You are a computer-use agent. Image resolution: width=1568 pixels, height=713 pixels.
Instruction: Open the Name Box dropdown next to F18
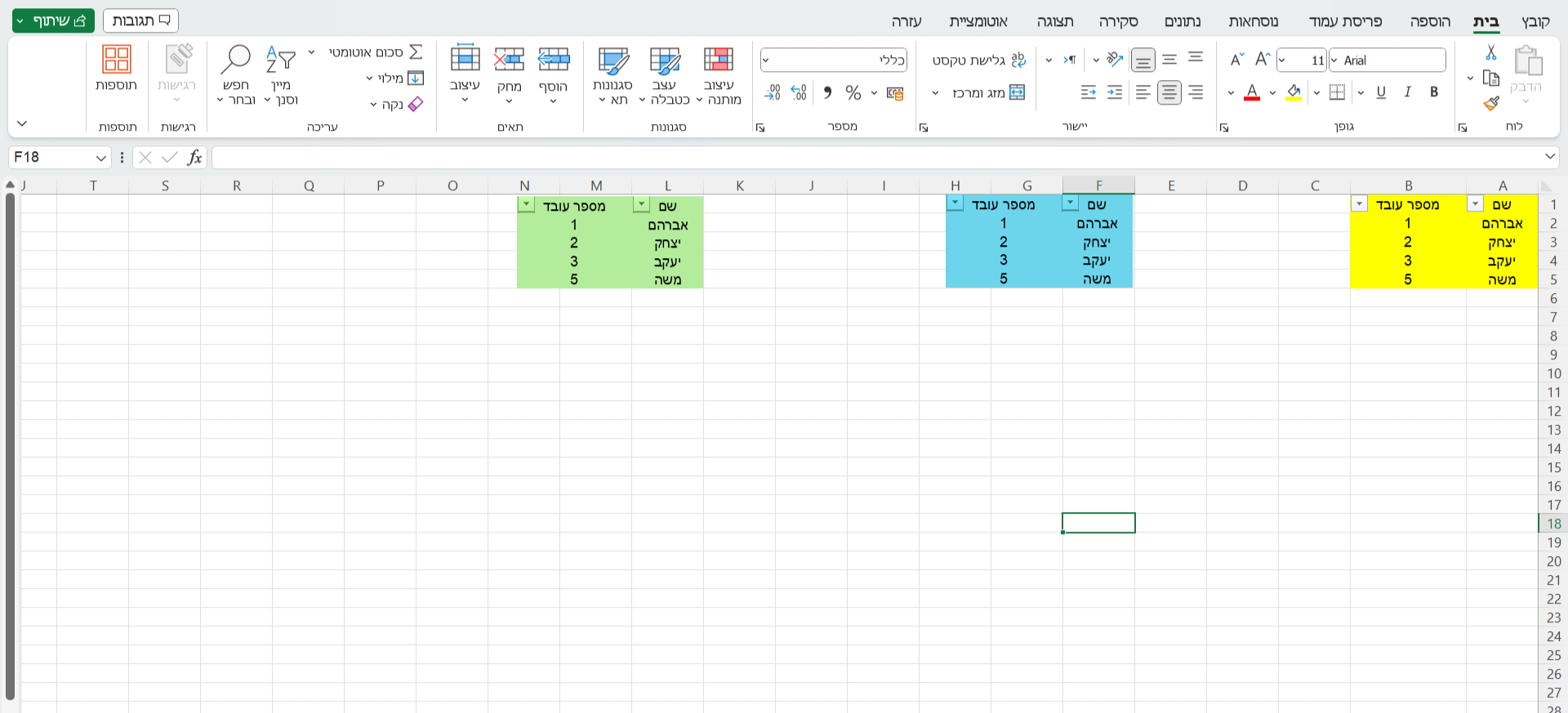pyautogui.click(x=100, y=158)
